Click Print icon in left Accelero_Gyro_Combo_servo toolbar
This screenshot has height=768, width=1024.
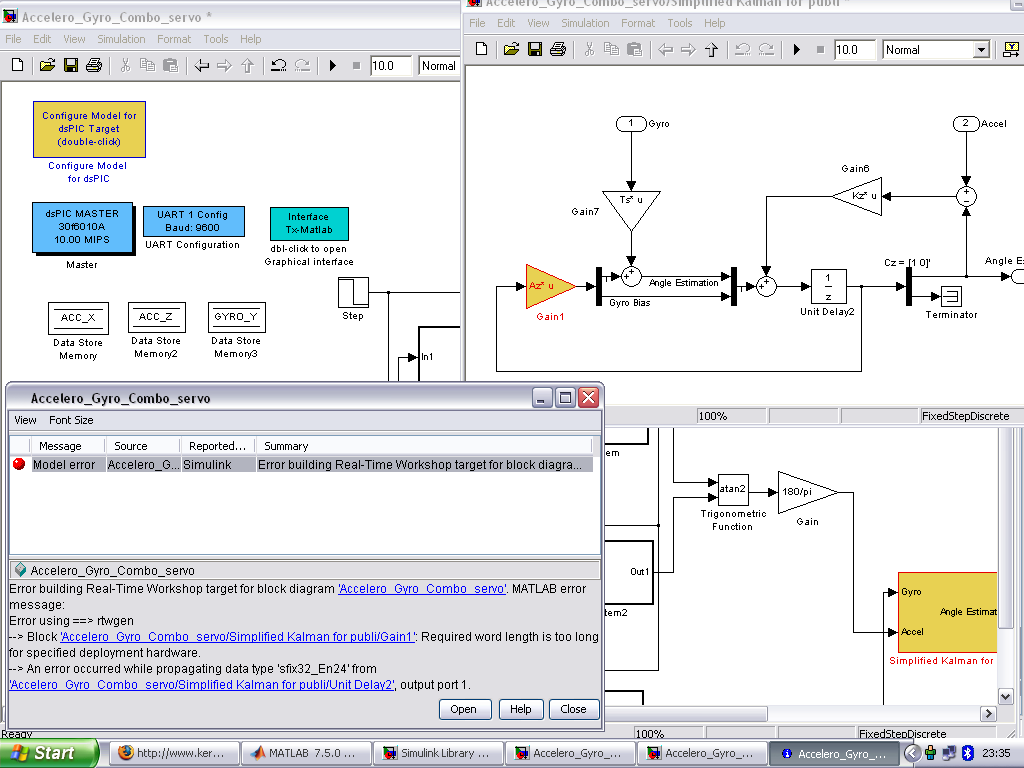click(94, 65)
